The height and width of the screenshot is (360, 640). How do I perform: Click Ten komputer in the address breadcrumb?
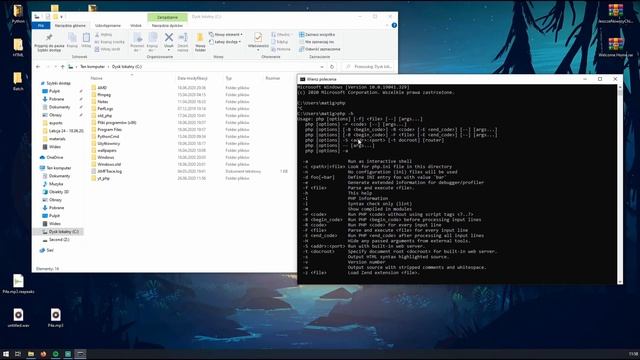click(93, 67)
